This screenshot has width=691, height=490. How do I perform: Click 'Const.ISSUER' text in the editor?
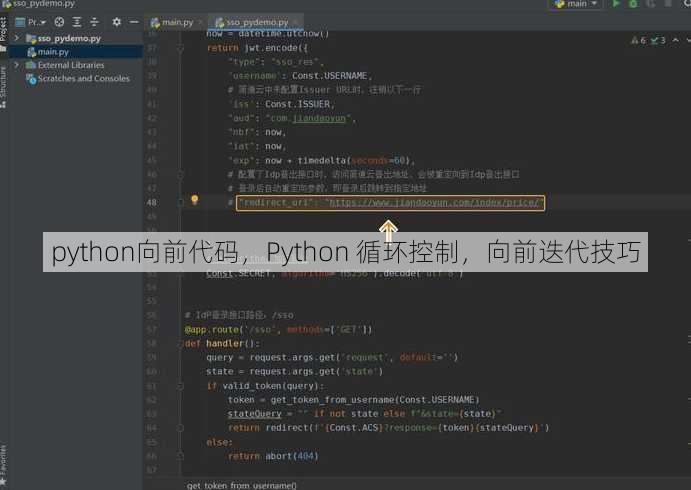[x=297, y=104]
